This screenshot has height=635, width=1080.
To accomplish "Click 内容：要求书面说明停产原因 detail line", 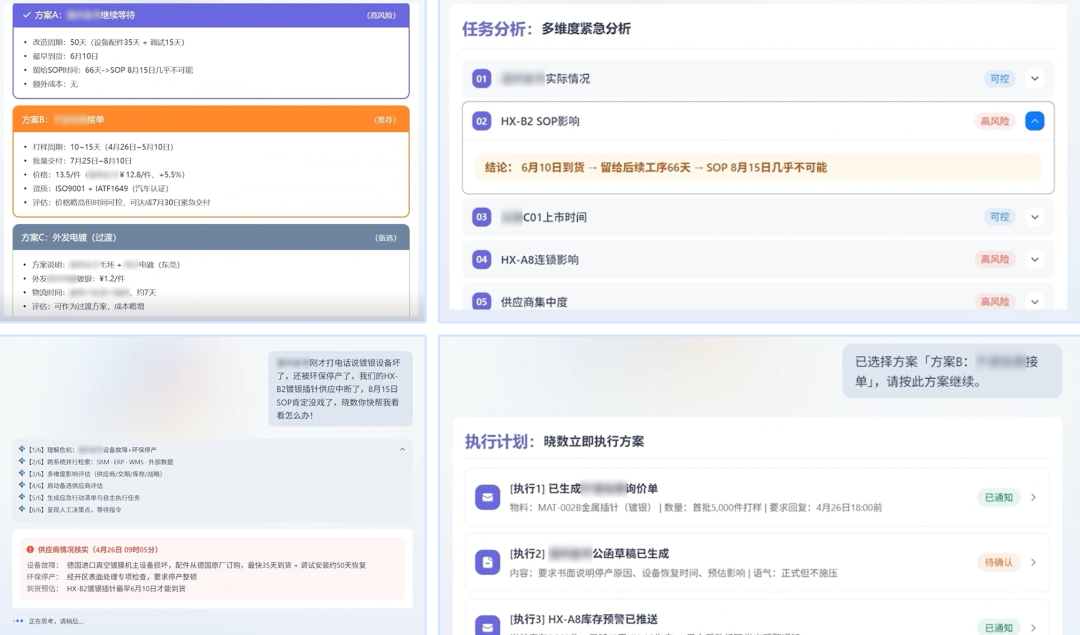I will coord(674,572).
